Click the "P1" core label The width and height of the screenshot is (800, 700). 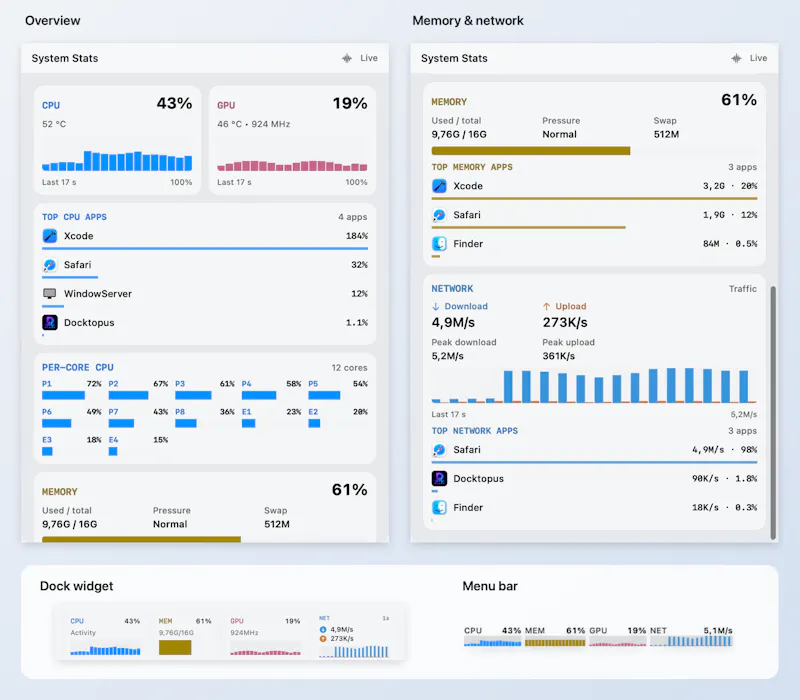pyautogui.click(x=47, y=384)
